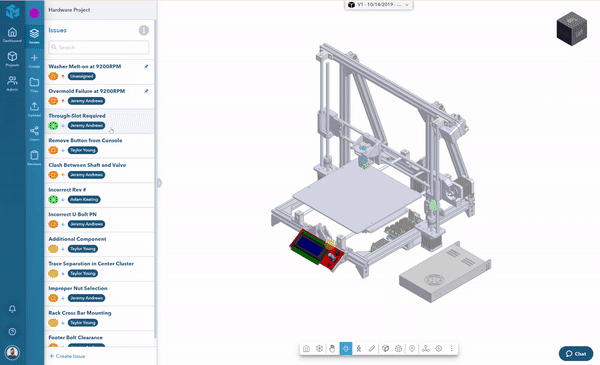
Task: Go to Projects in left navigation
Action: pos(12,59)
